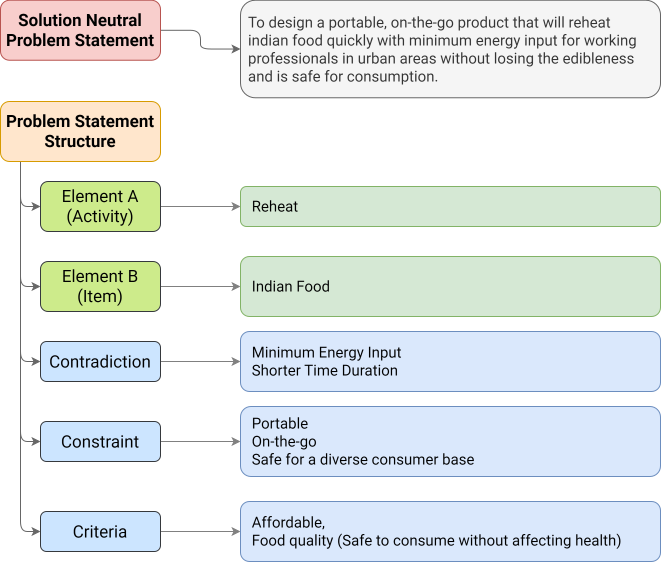
Task: Click the Problem Statement Structure box
Action: (x=80, y=131)
